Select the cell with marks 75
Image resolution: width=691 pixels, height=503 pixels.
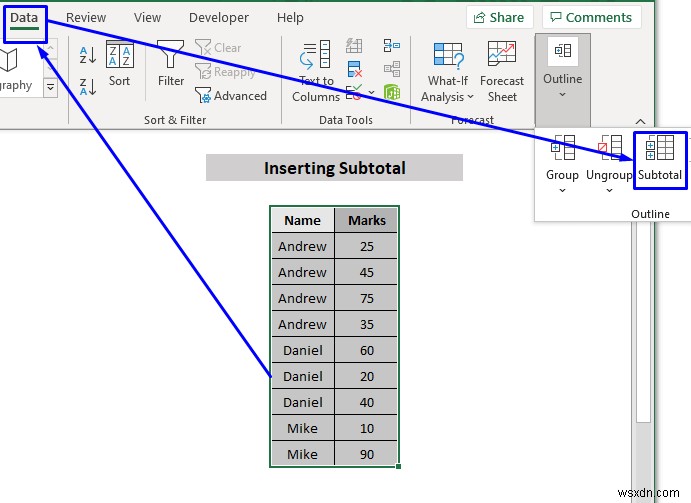[x=366, y=298]
